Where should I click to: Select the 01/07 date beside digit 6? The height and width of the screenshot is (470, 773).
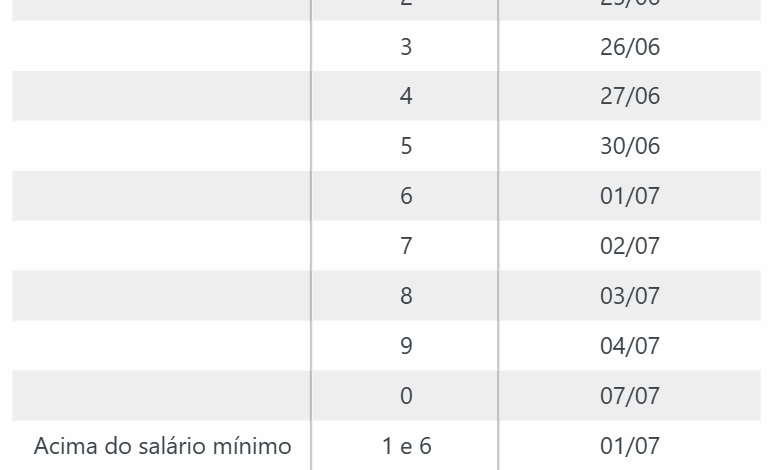click(x=630, y=196)
